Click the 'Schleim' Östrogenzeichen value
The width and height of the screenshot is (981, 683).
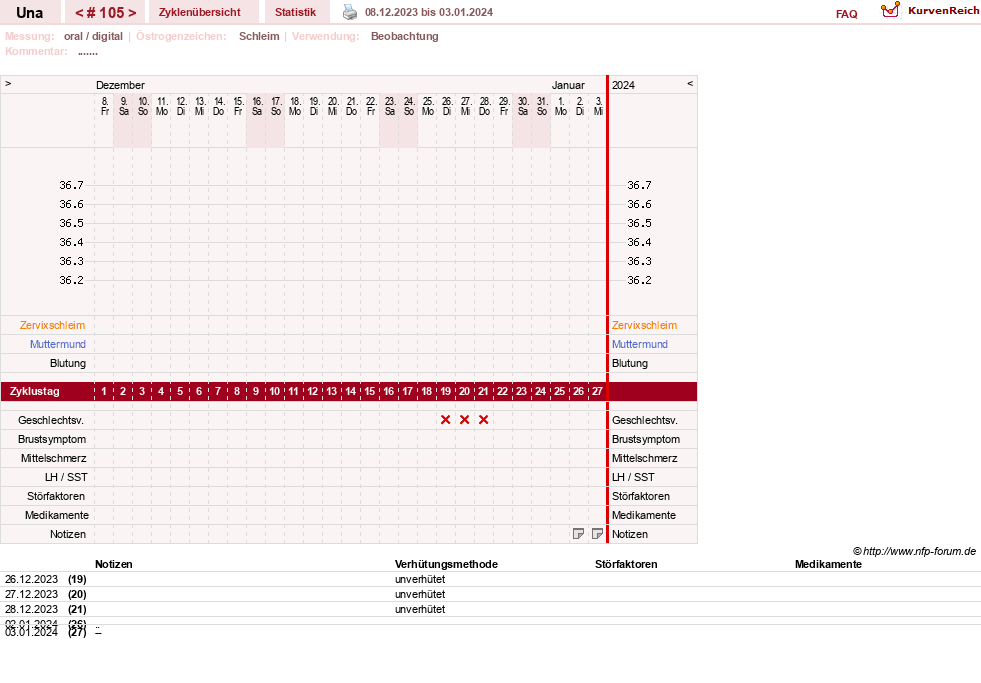(259, 36)
